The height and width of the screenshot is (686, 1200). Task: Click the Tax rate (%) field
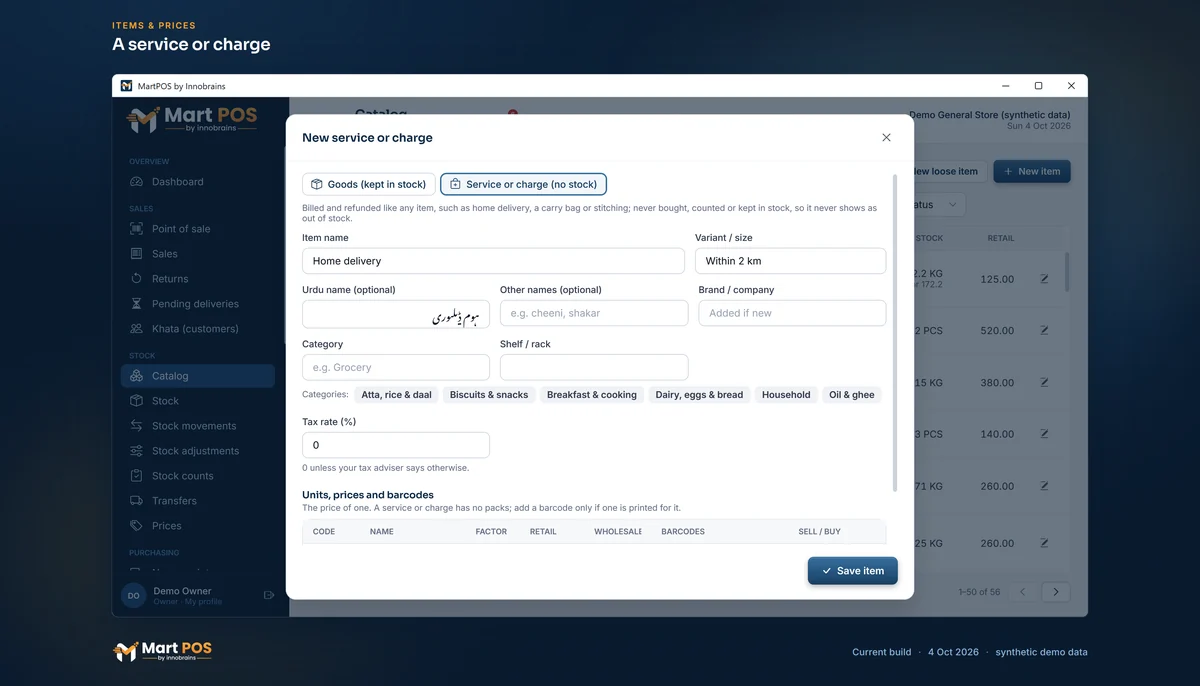tap(396, 445)
